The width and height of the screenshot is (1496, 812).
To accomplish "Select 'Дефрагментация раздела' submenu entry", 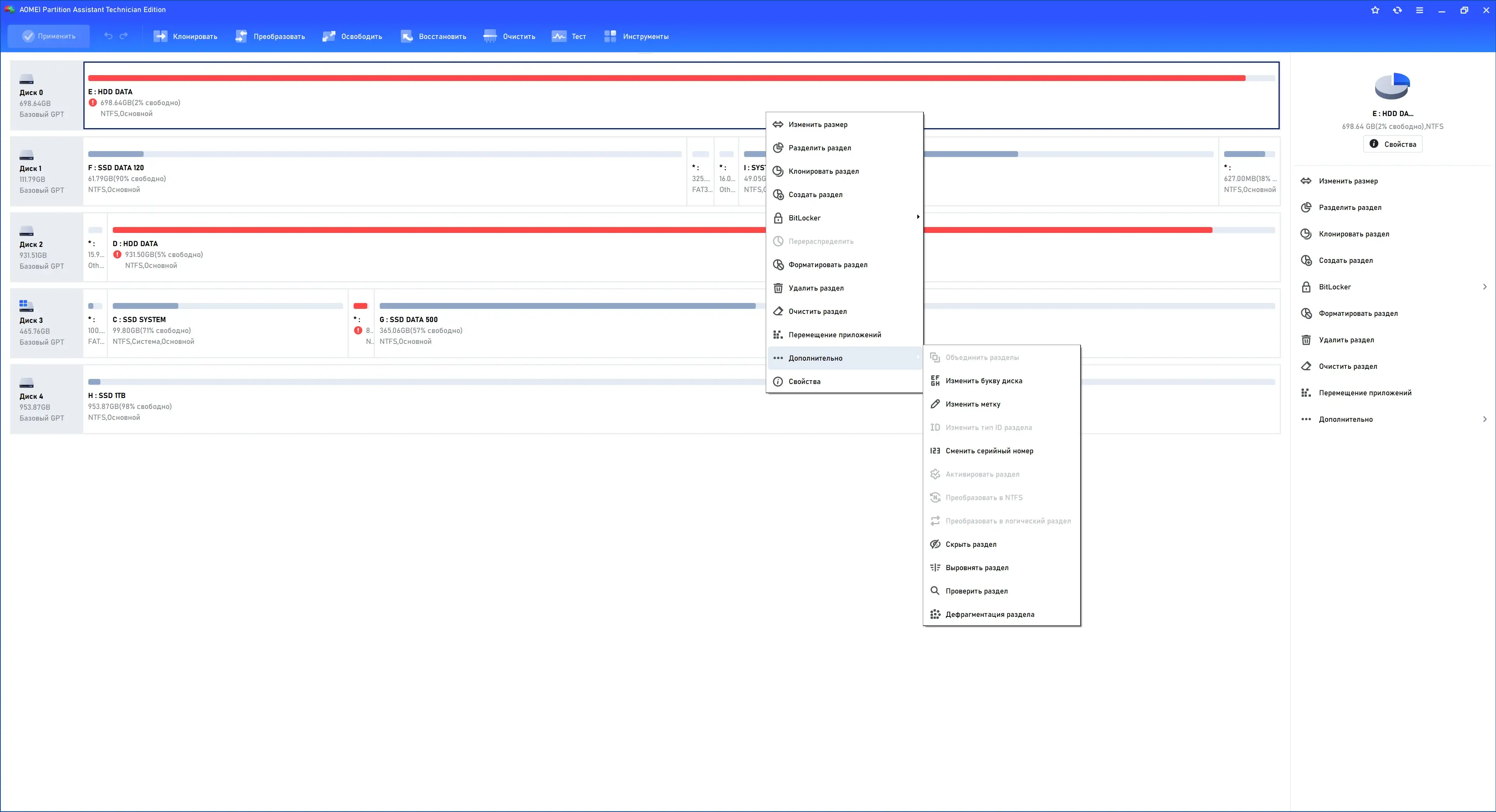I will (x=989, y=614).
